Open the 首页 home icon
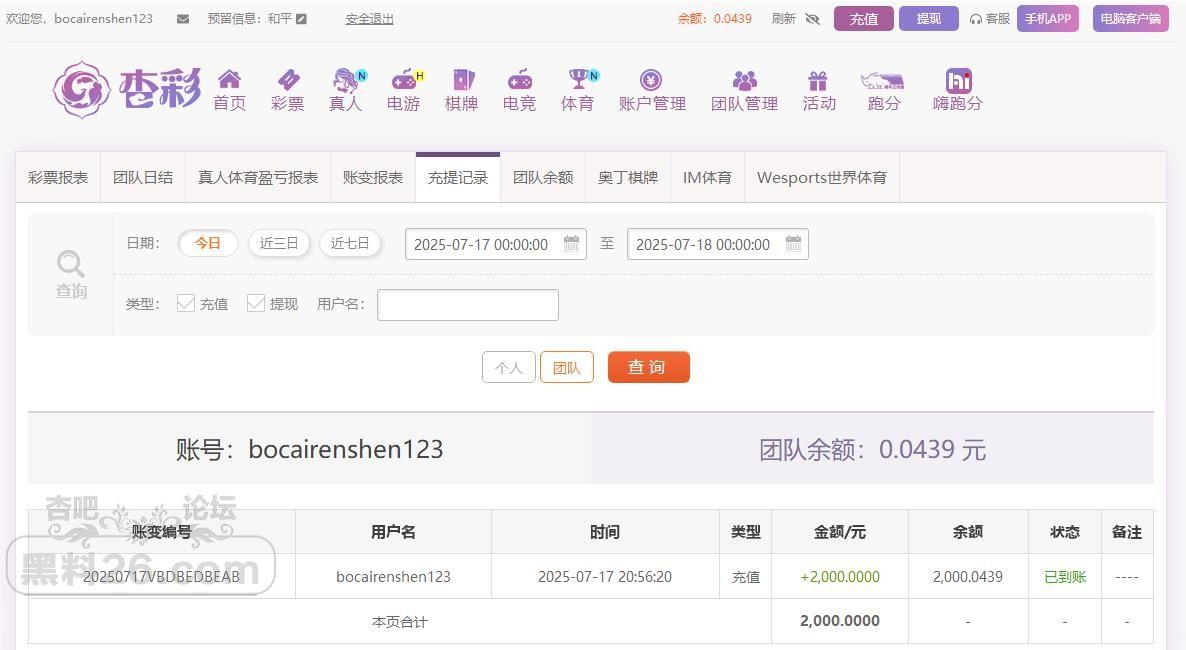 coord(229,79)
